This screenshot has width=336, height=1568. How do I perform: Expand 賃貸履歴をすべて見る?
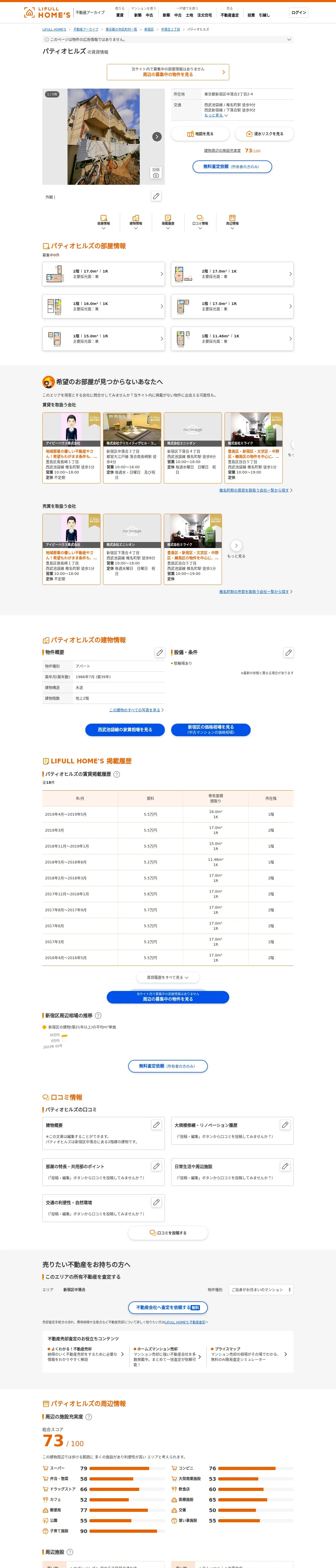click(x=168, y=978)
